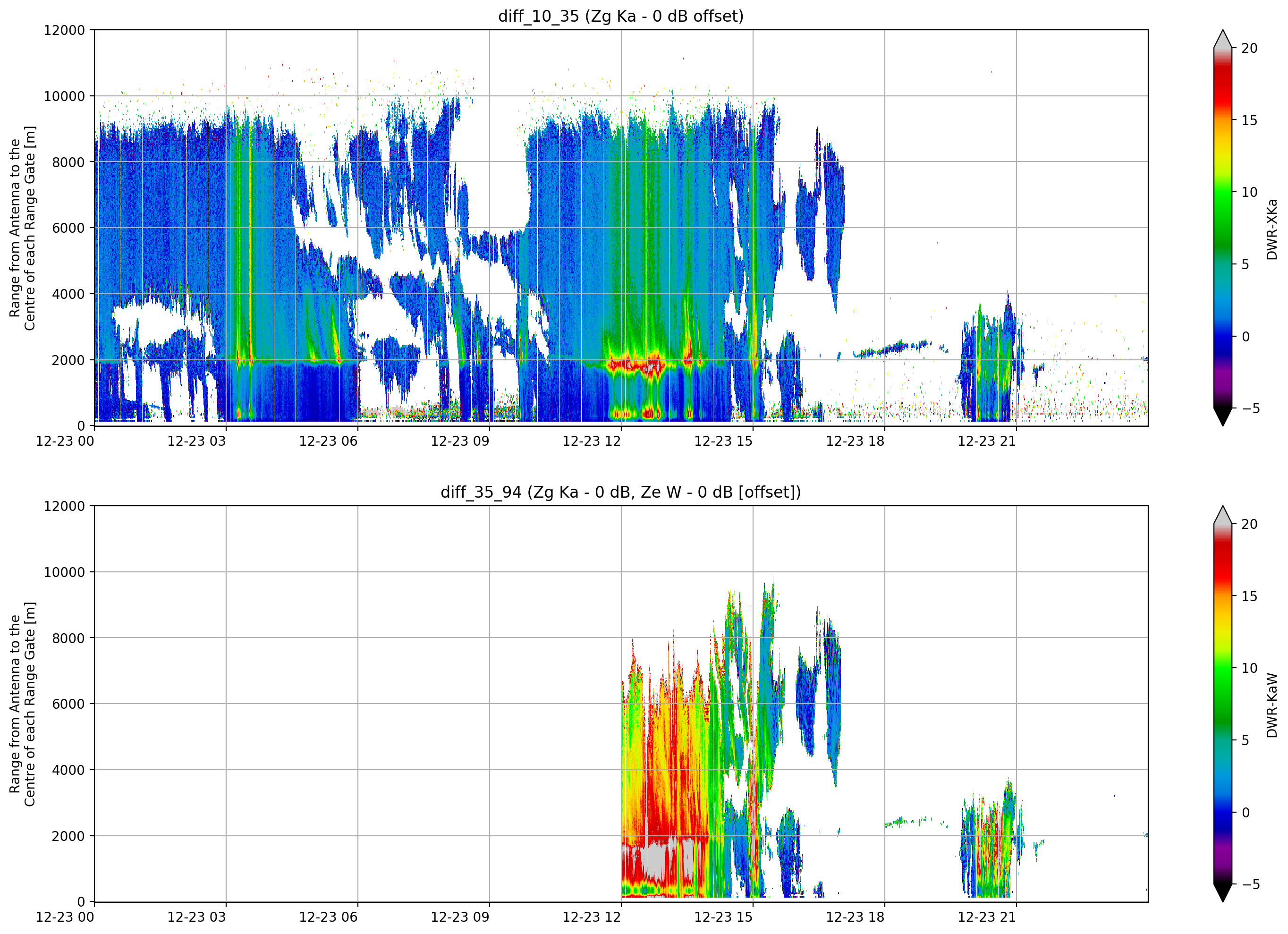Click the "12-23 12" x-tick under the diff_35_94 plot
The image size is (1288, 934).
592,917
